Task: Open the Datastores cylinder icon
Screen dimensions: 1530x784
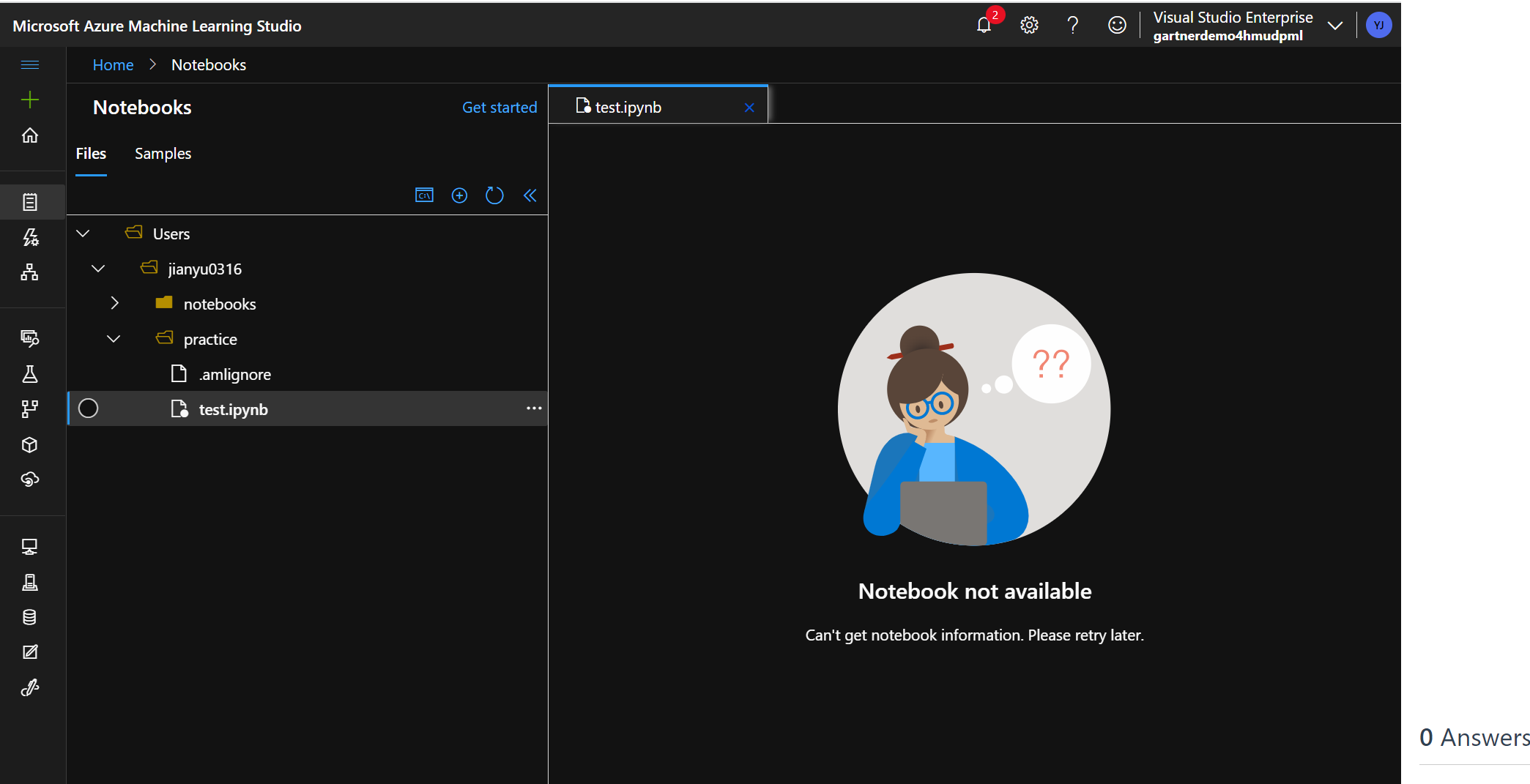Action: pyautogui.click(x=30, y=617)
